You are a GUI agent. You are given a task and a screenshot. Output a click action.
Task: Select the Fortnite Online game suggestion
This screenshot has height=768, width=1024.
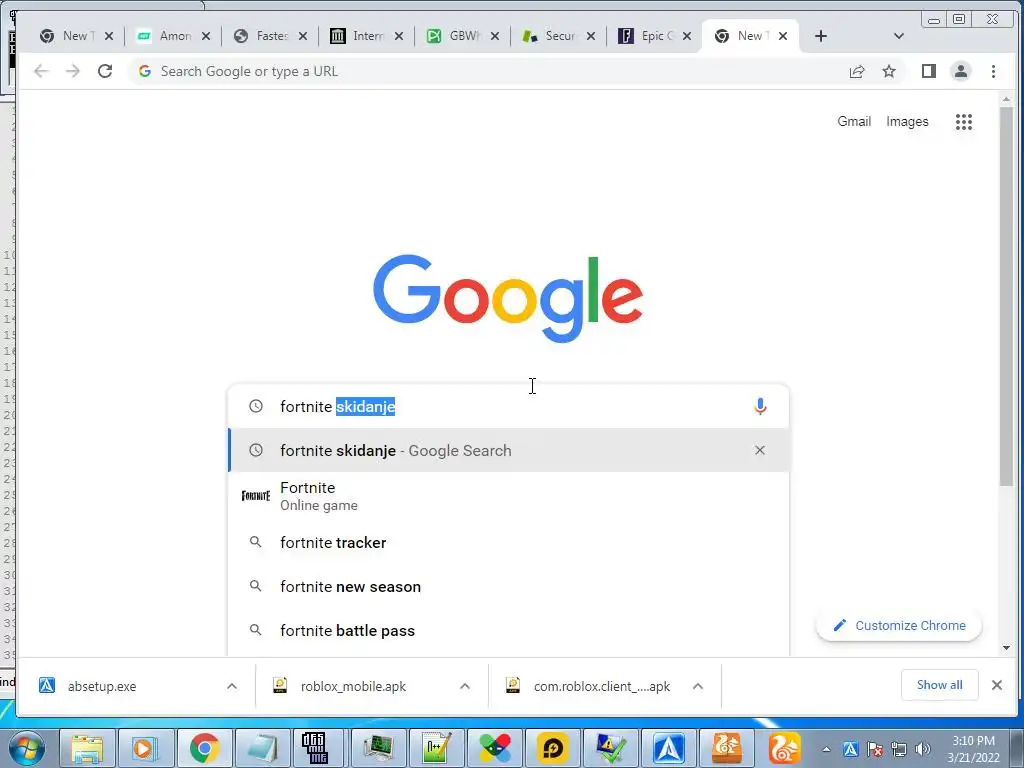508,496
